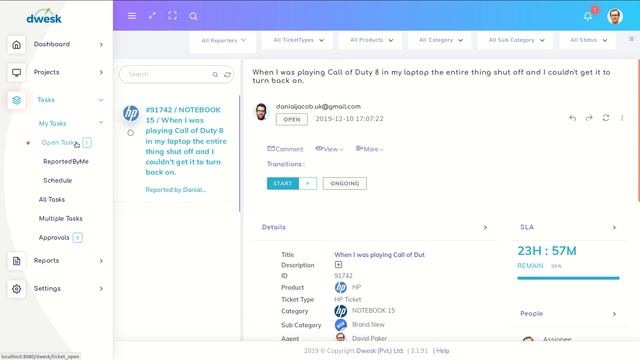Click the Dashboard home icon
This screenshot has width=640, height=360.
click(16, 44)
